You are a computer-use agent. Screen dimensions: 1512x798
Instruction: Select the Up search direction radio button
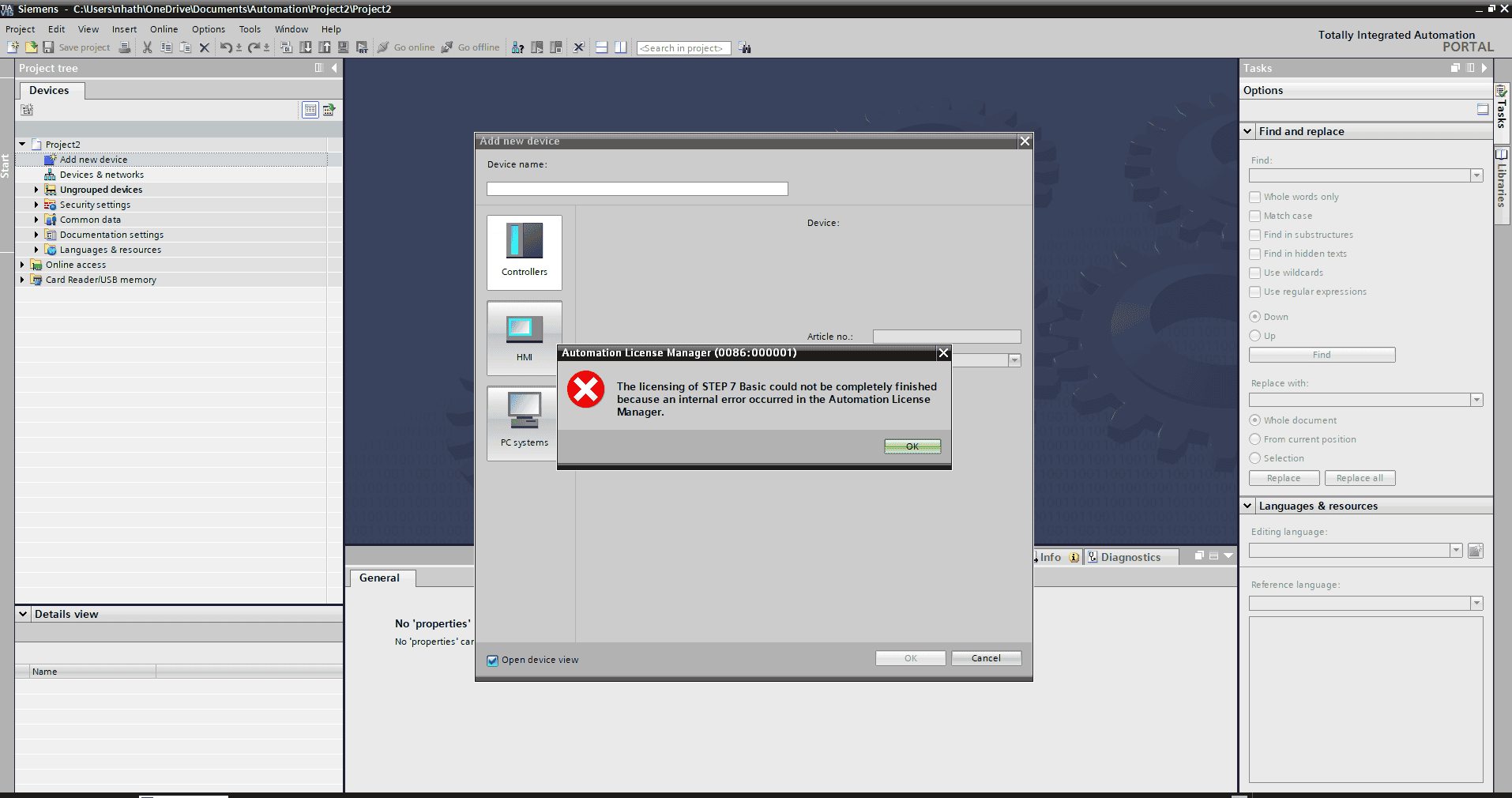click(x=1254, y=336)
